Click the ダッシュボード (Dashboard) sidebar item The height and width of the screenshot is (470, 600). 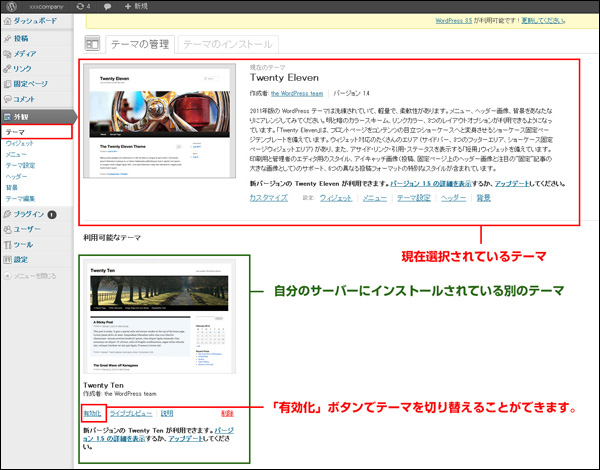(35, 20)
